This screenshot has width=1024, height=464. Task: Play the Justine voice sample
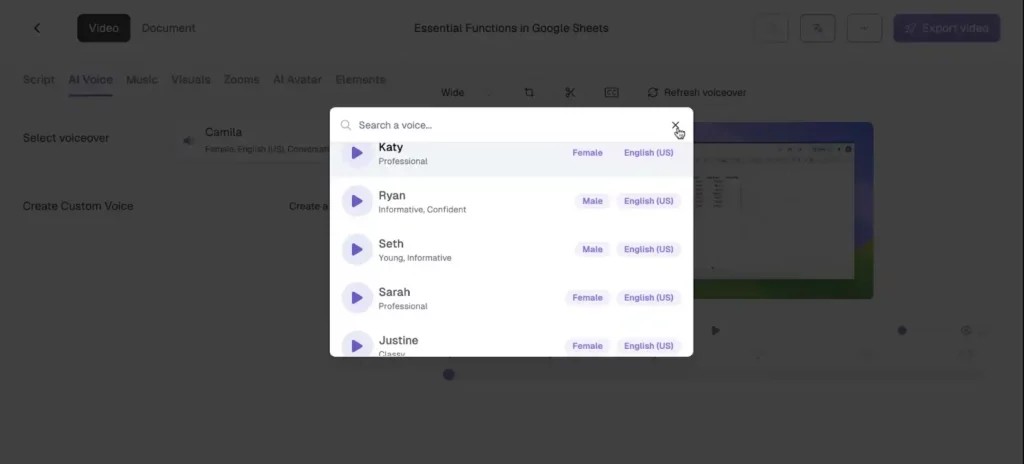(x=357, y=344)
